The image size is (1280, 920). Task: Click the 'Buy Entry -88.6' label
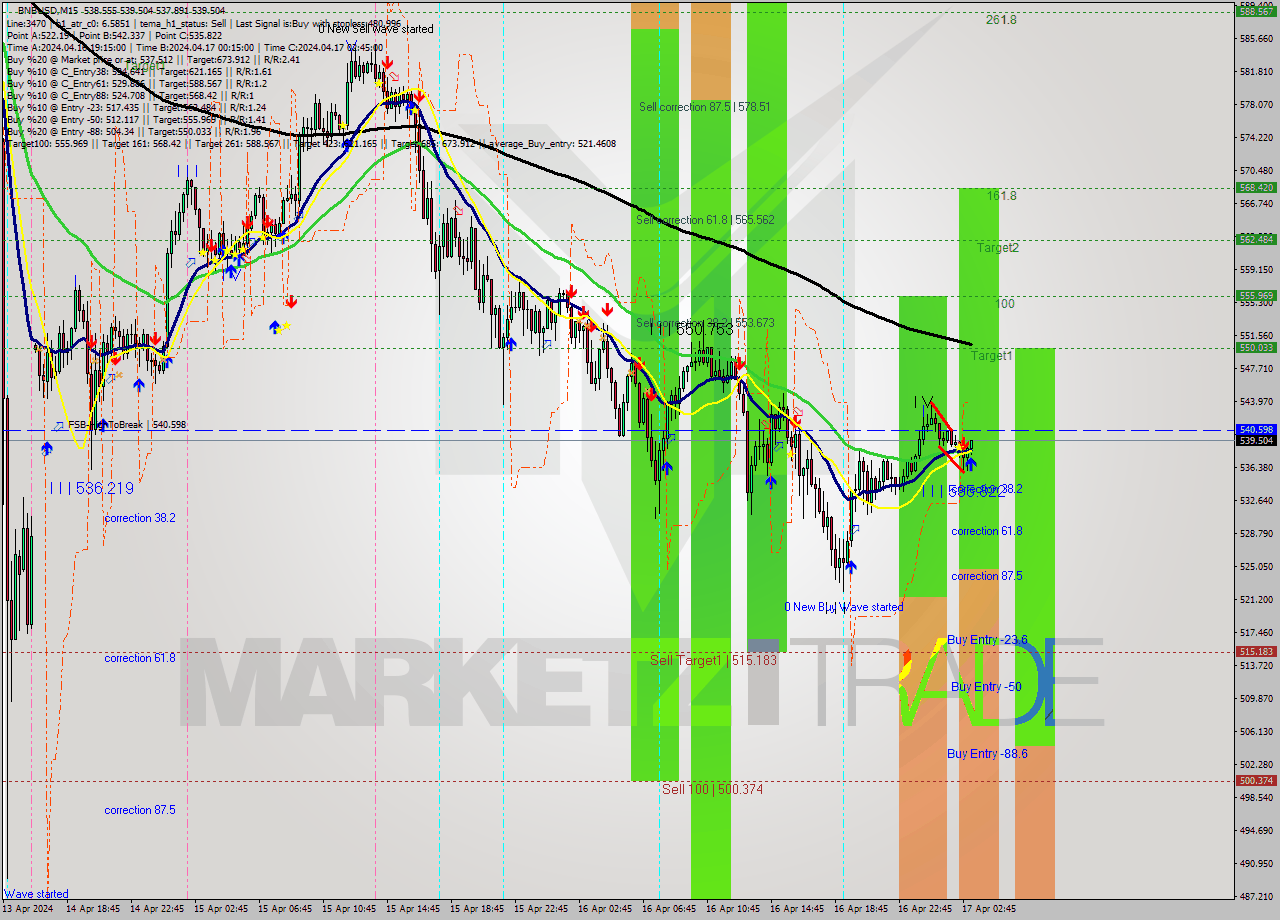tap(987, 754)
